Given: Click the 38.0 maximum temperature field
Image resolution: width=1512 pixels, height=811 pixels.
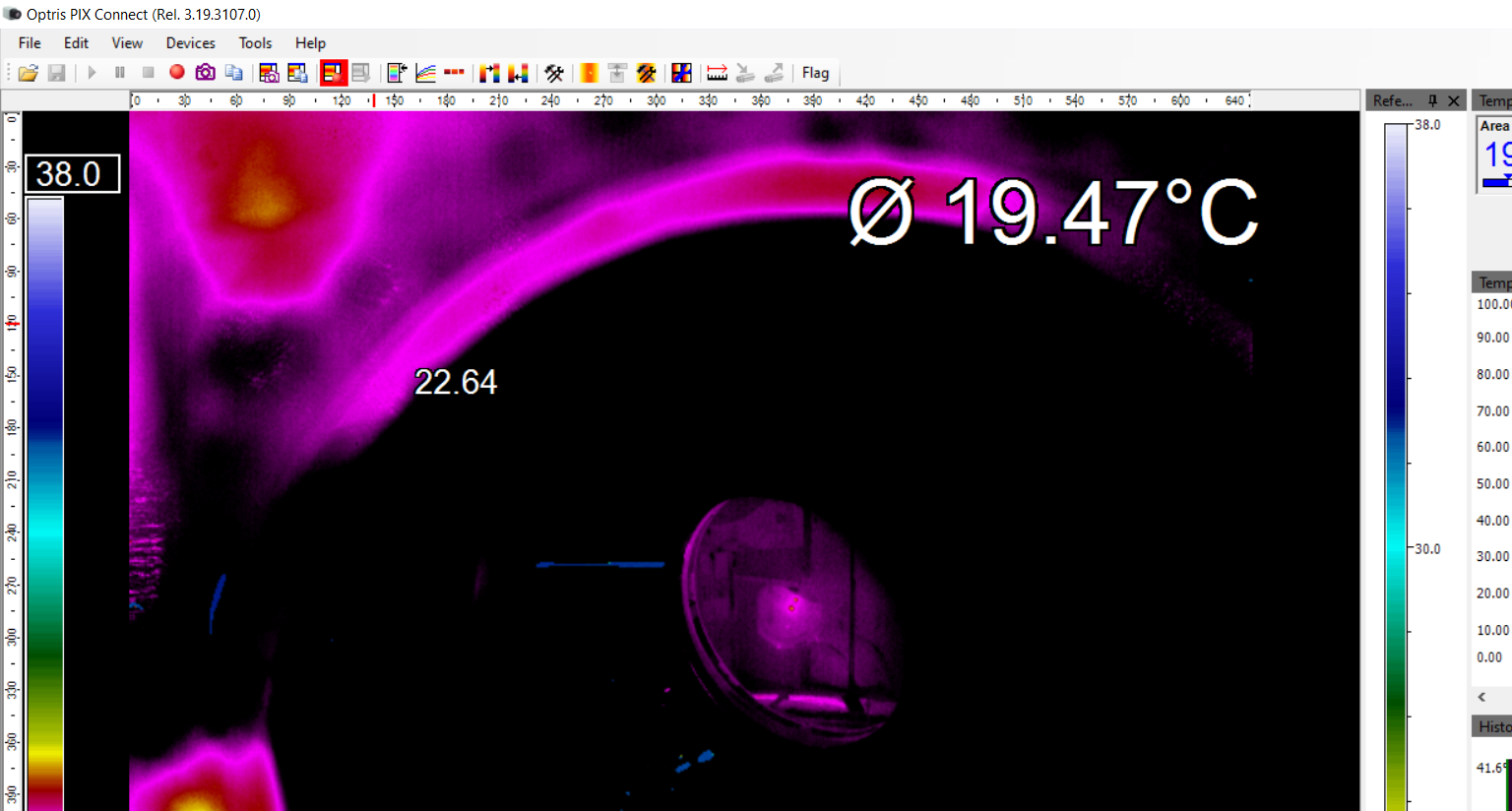Looking at the screenshot, I should (x=72, y=174).
